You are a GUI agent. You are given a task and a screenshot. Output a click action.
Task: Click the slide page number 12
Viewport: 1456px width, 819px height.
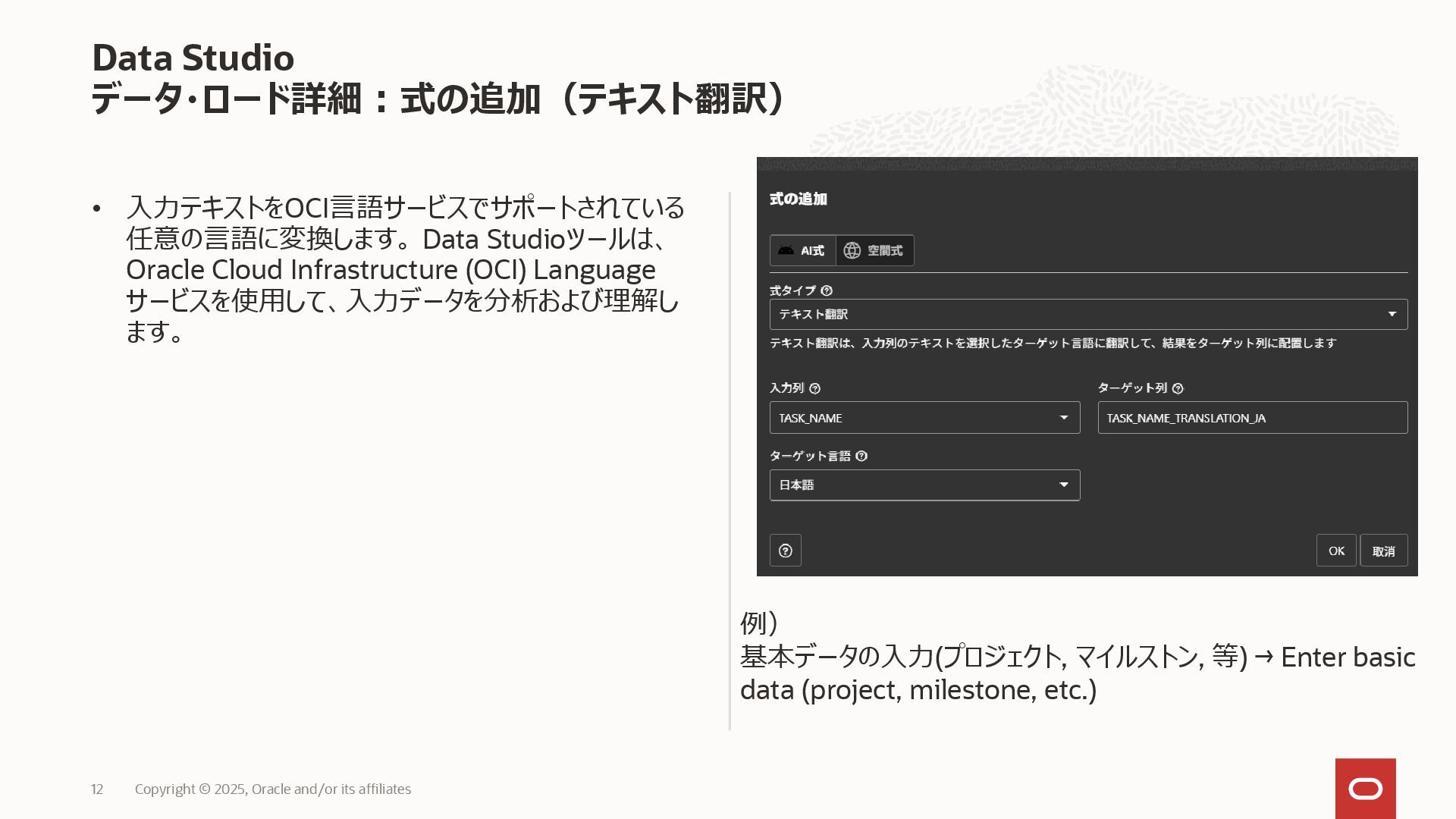[97, 789]
